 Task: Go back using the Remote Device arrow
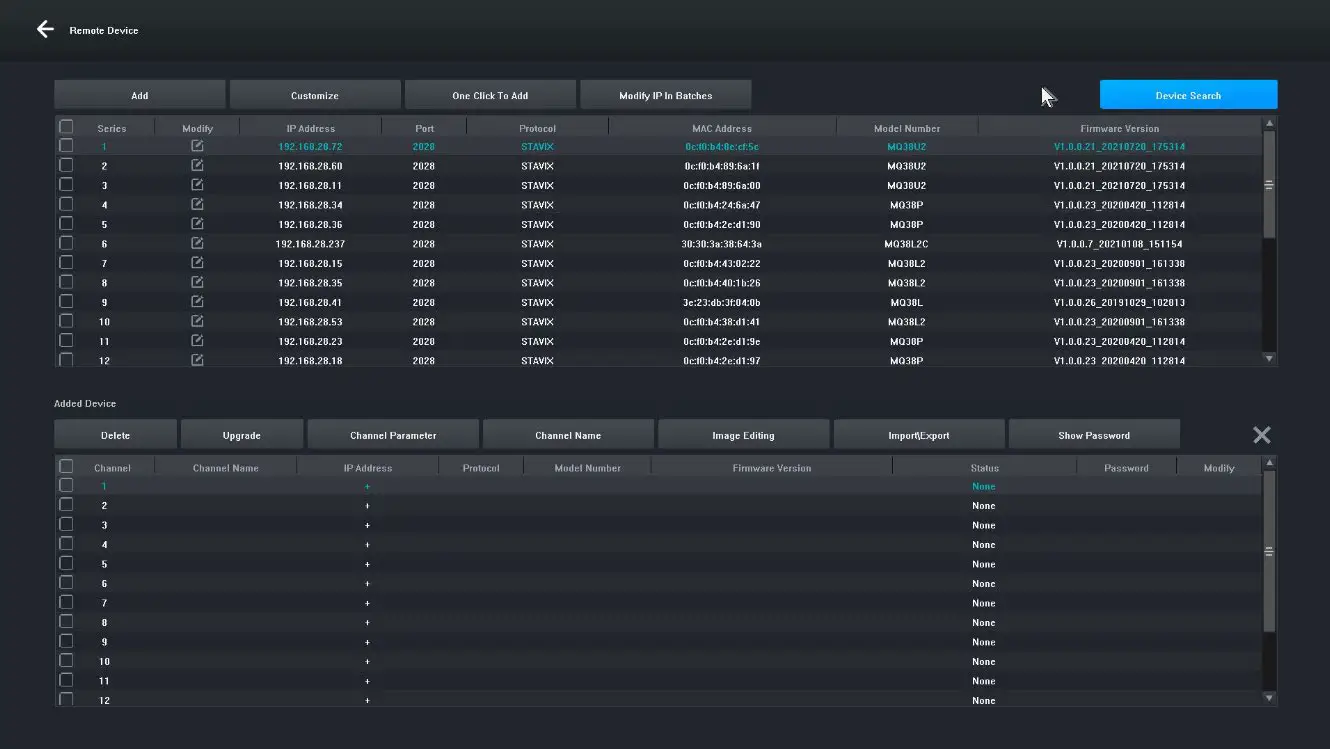(x=45, y=29)
